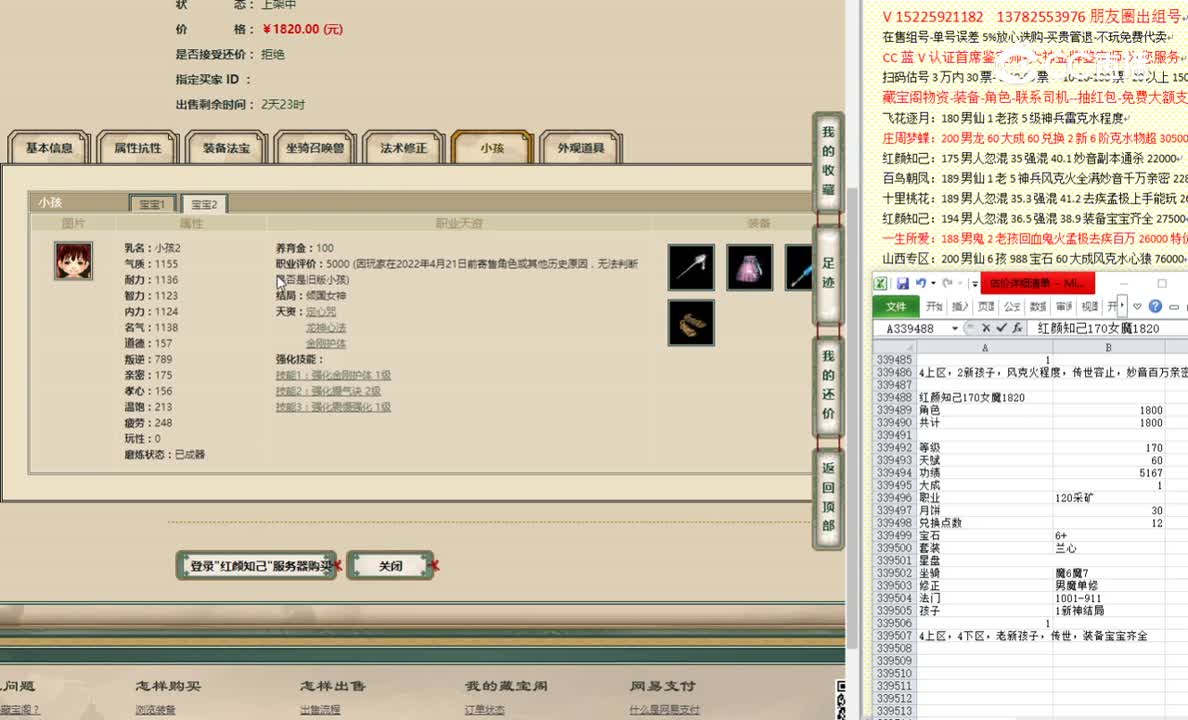Screen dimensions: 1188x720
Task: Open the Name Box dropdown showing A339488
Action: point(955,326)
